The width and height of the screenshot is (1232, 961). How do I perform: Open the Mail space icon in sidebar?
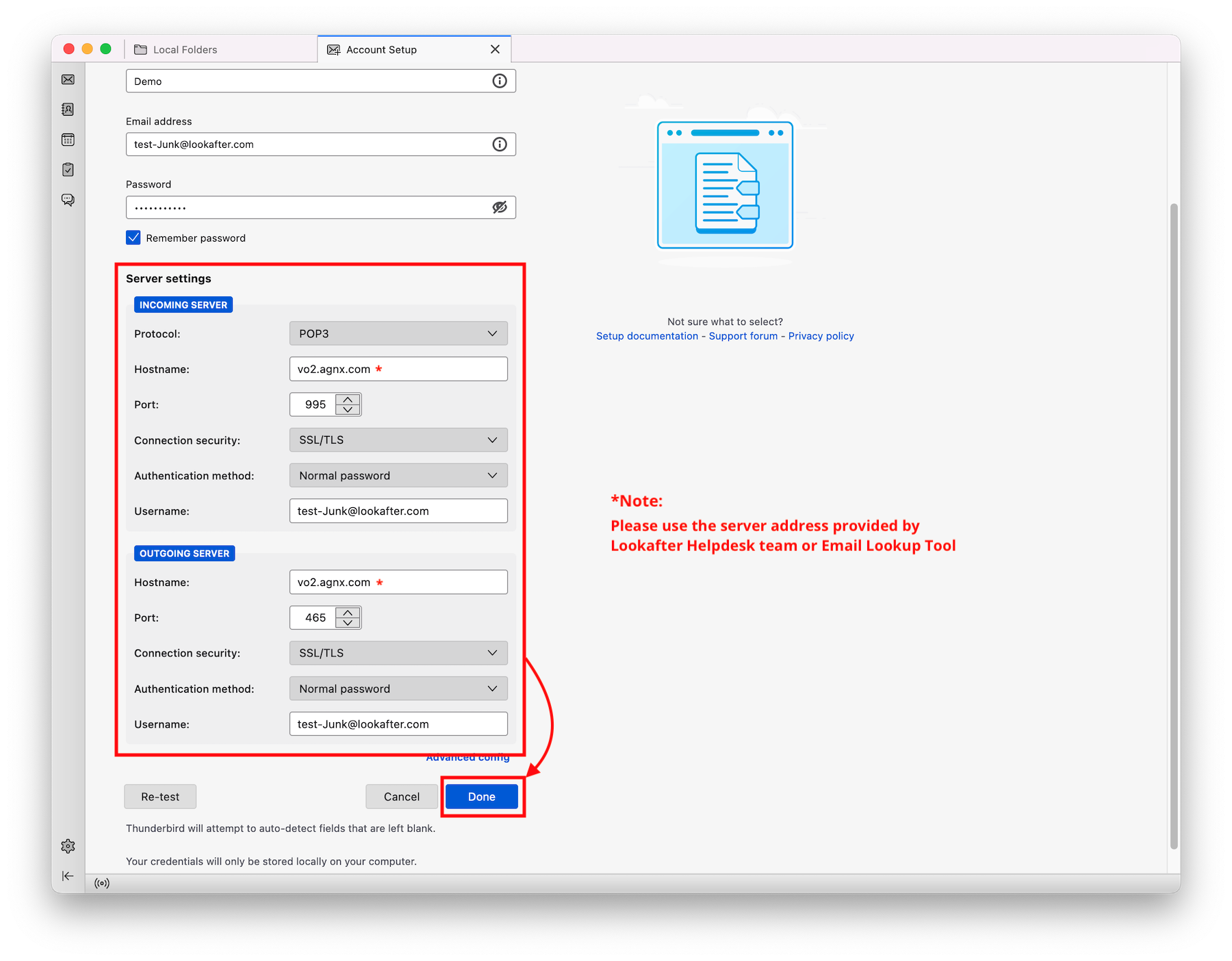click(x=68, y=79)
